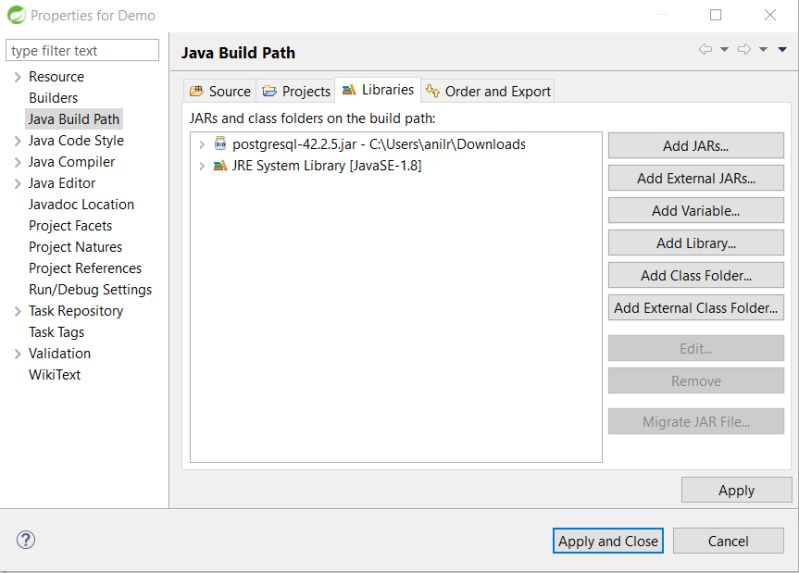Select Builders in the properties tree
Image resolution: width=799 pixels, height=573 pixels.
[54, 98]
